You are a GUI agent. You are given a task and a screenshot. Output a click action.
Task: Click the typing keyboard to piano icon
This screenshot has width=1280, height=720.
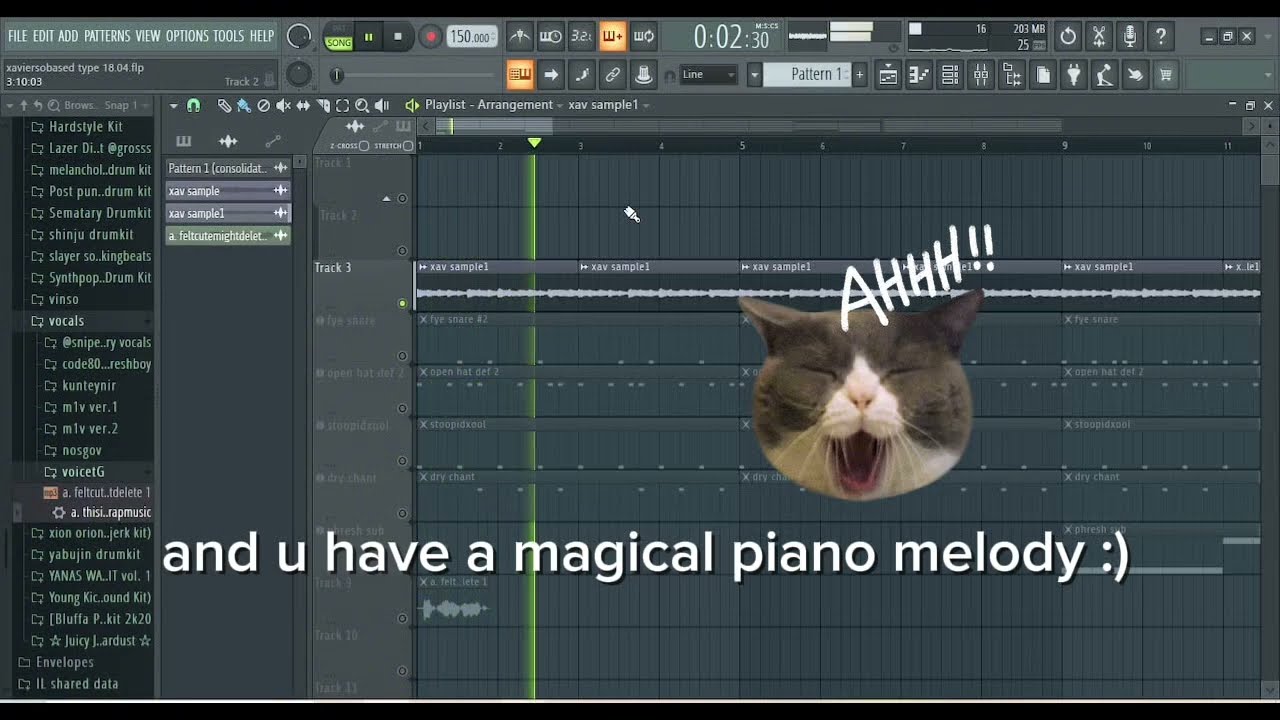click(x=520, y=75)
